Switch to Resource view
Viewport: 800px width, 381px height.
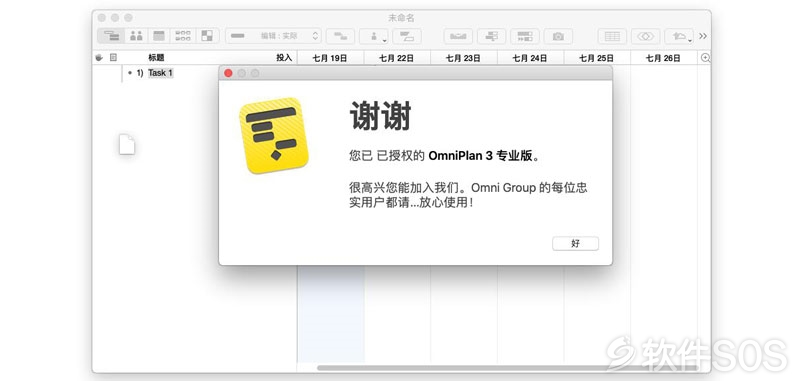[x=136, y=36]
